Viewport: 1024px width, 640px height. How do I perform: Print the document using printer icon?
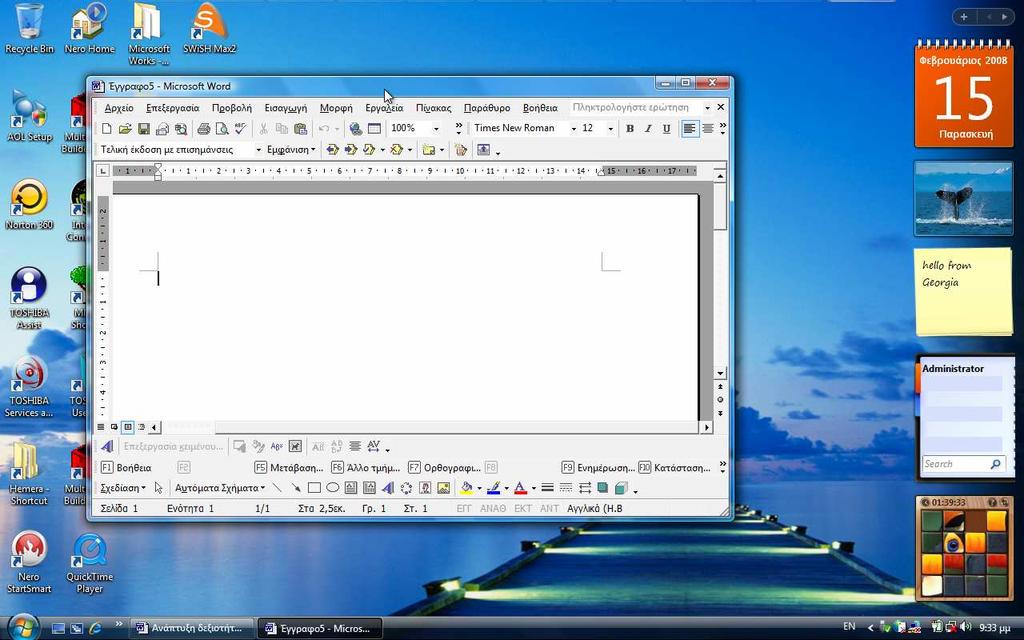(x=204, y=129)
